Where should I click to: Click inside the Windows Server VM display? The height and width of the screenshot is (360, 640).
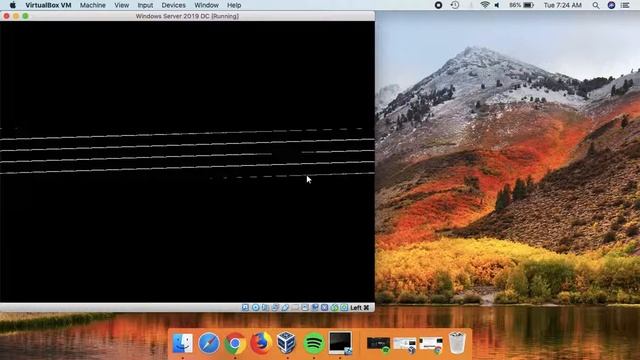coord(187,162)
